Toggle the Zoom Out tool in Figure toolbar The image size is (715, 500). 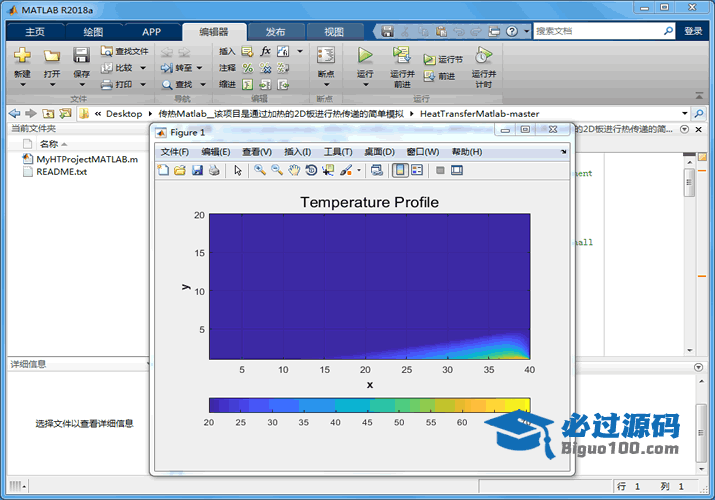[277, 170]
